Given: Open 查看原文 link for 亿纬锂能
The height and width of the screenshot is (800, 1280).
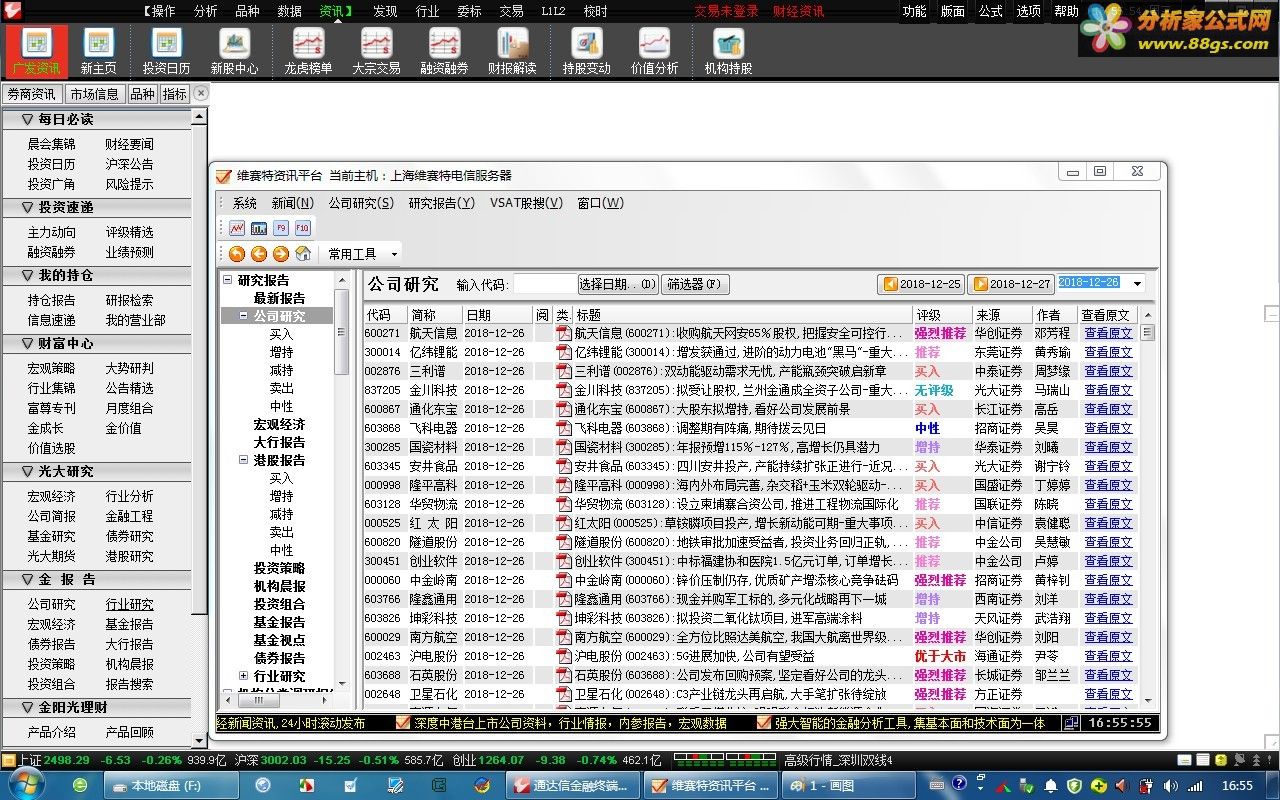Looking at the screenshot, I should coord(1108,352).
